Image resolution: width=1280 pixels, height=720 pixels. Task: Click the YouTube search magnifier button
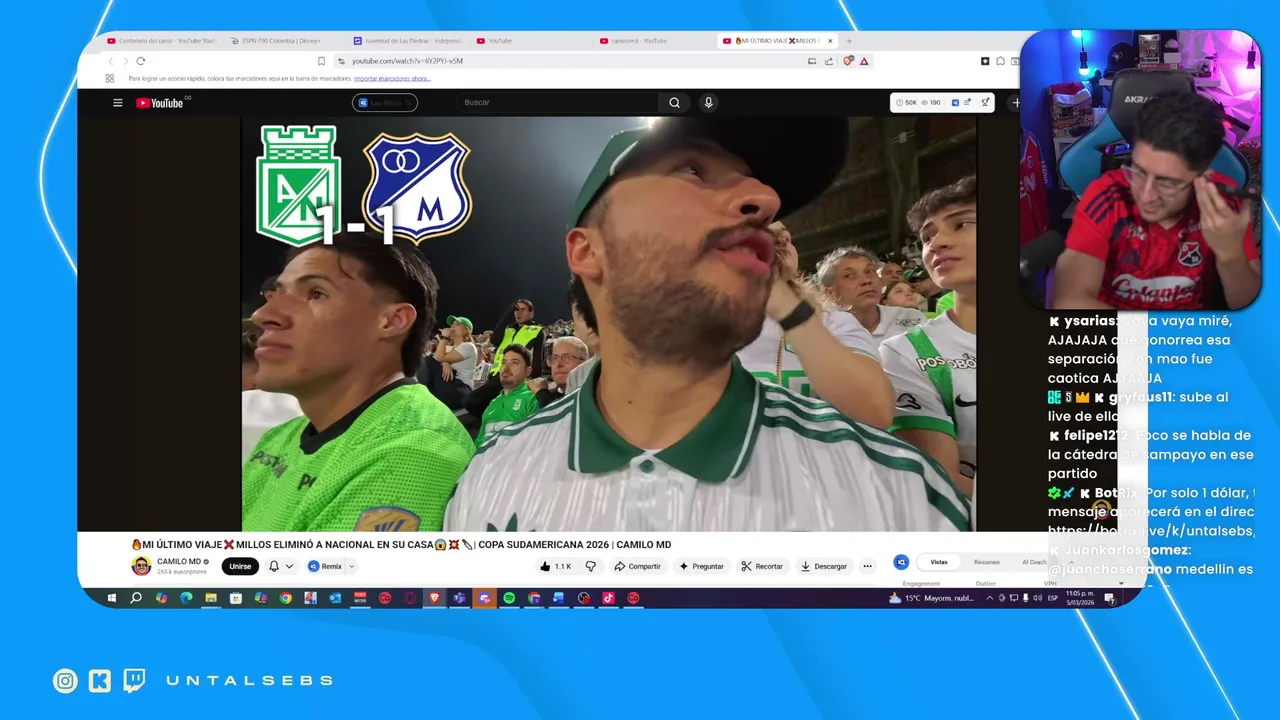coord(674,102)
